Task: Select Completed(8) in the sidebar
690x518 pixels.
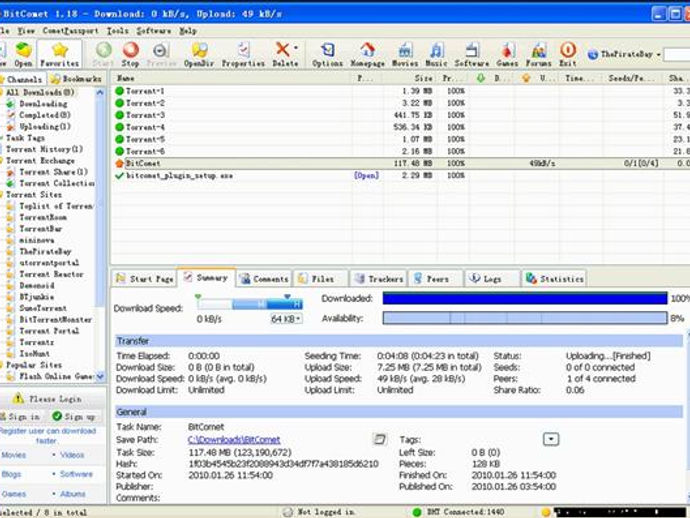Action: click(44, 115)
